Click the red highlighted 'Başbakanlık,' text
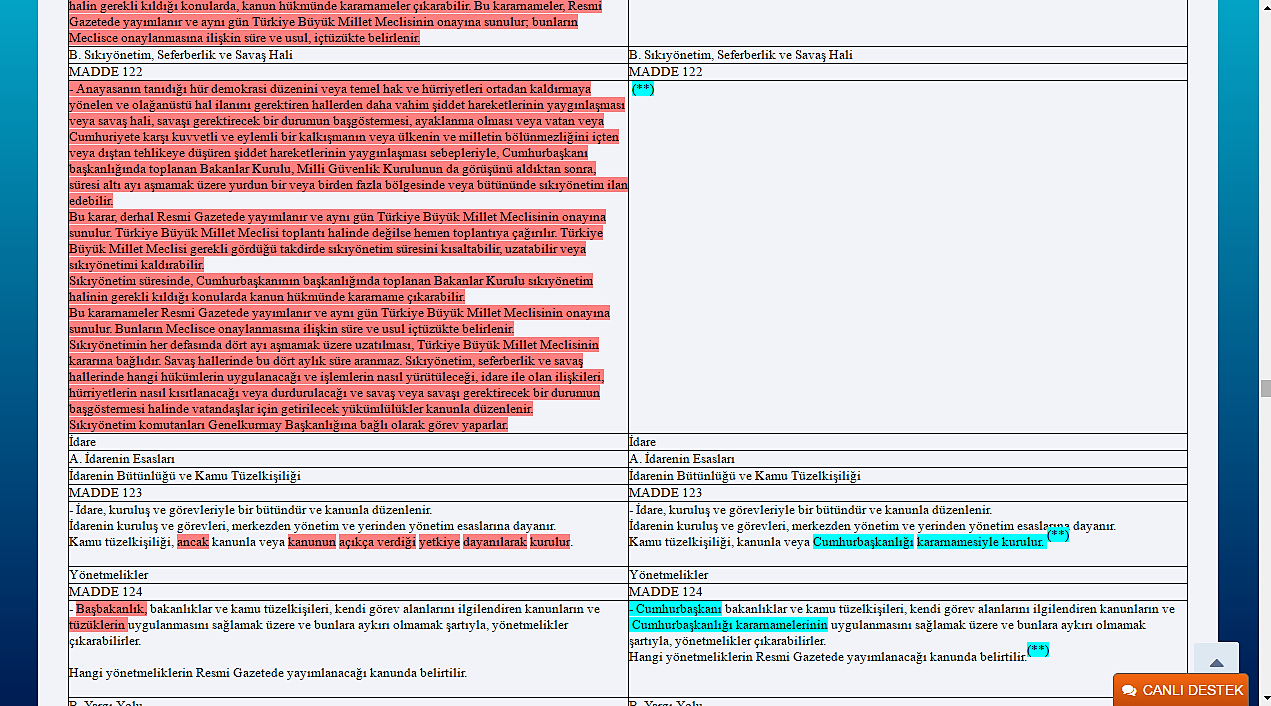Image resolution: width=1271 pixels, height=706 pixels. [111, 609]
